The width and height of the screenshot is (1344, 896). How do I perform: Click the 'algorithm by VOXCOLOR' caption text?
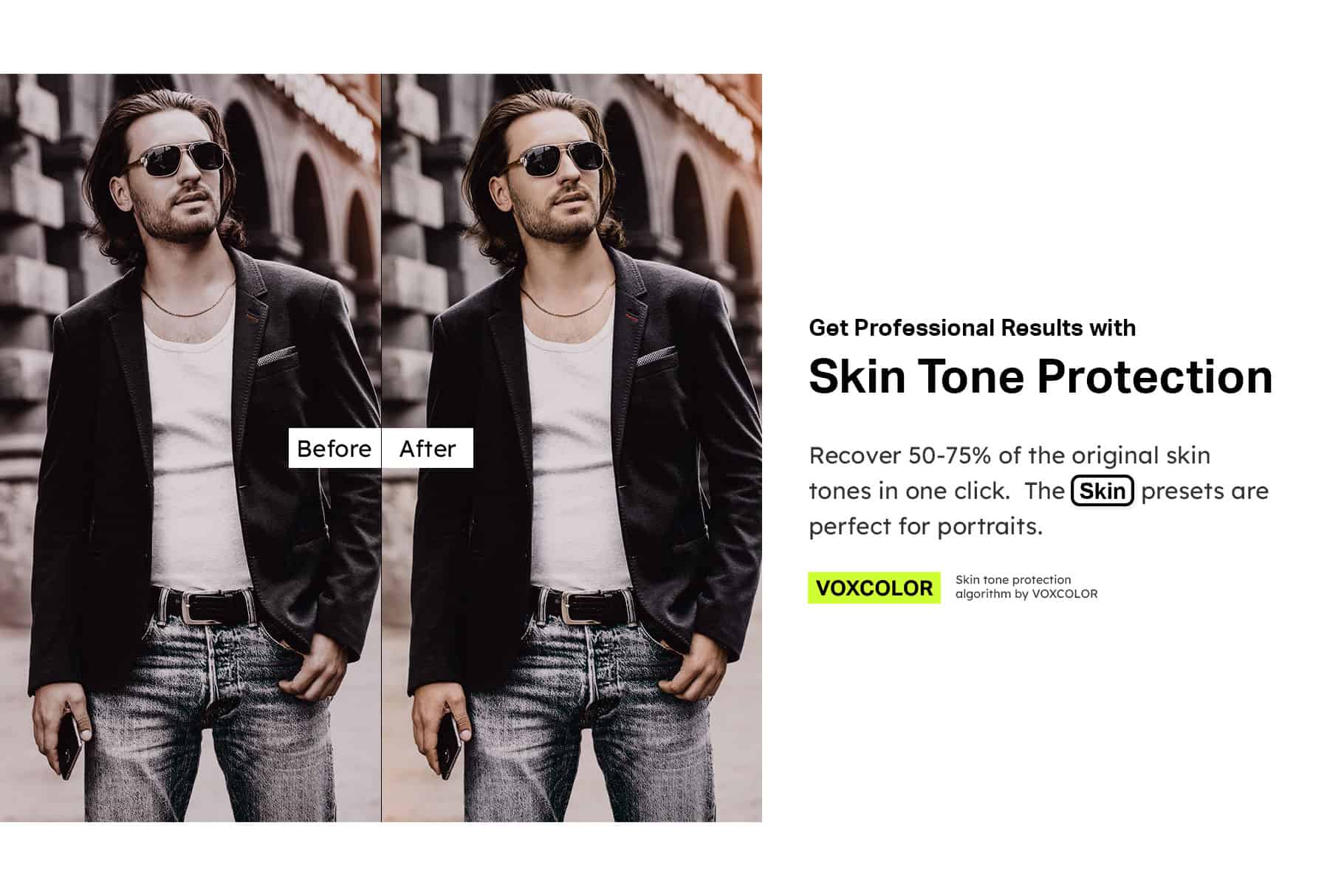click(1026, 594)
